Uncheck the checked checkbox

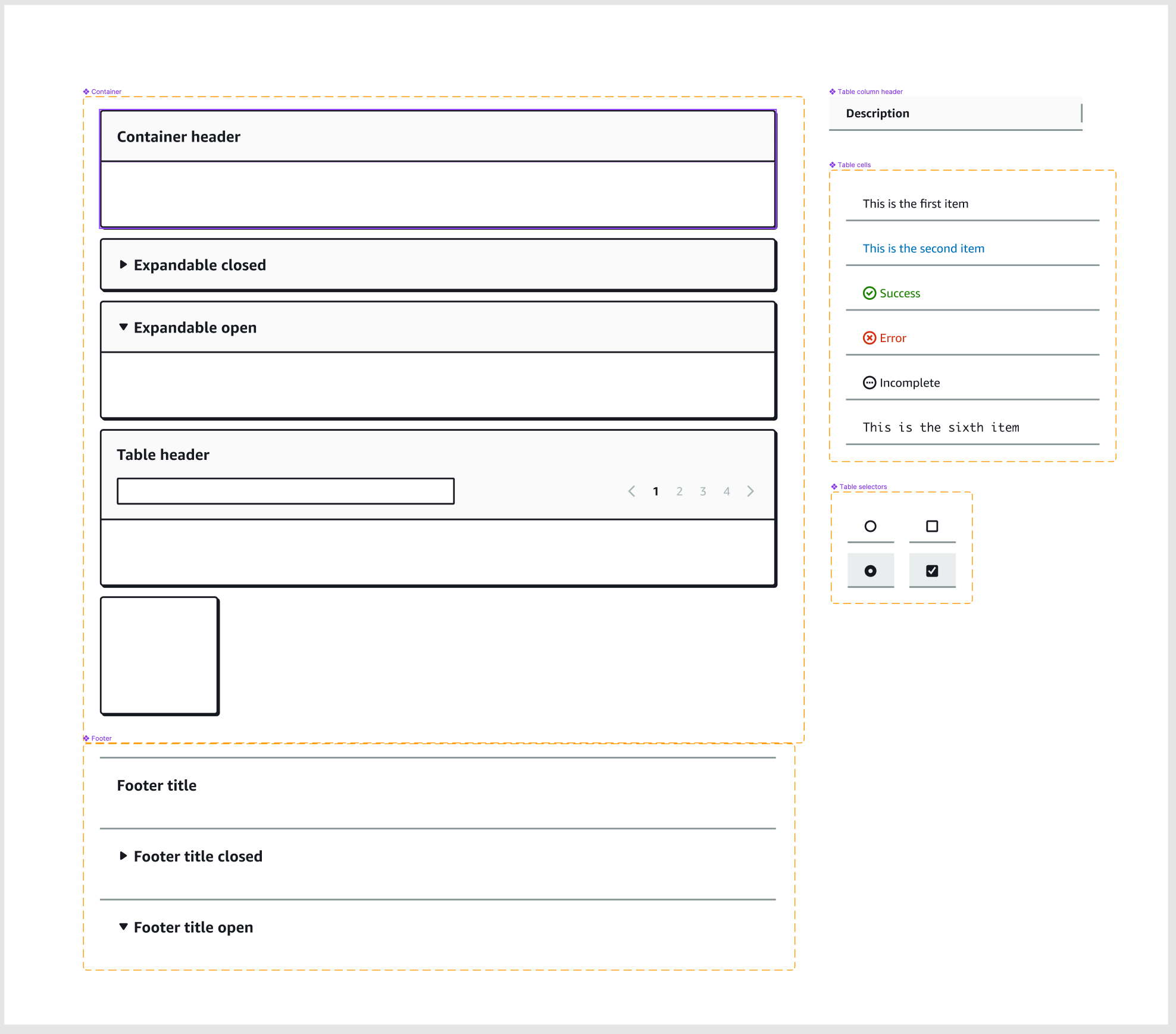point(932,571)
